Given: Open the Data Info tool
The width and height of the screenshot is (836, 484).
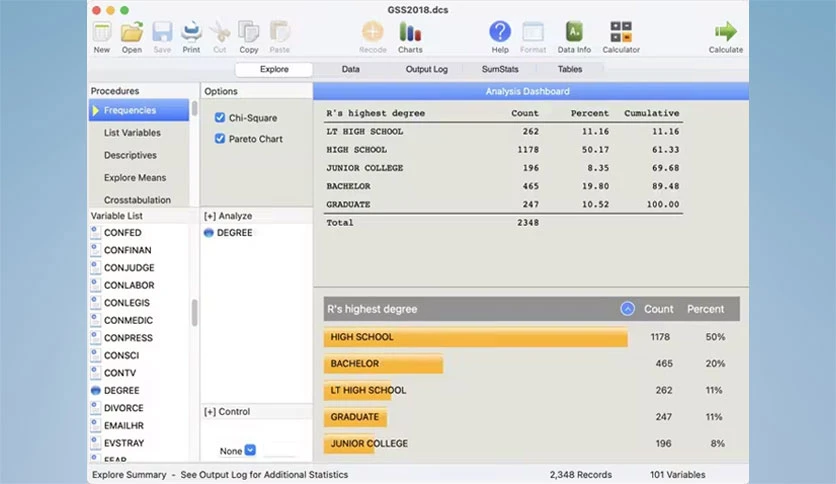Looking at the screenshot, I should pos(574,32).
